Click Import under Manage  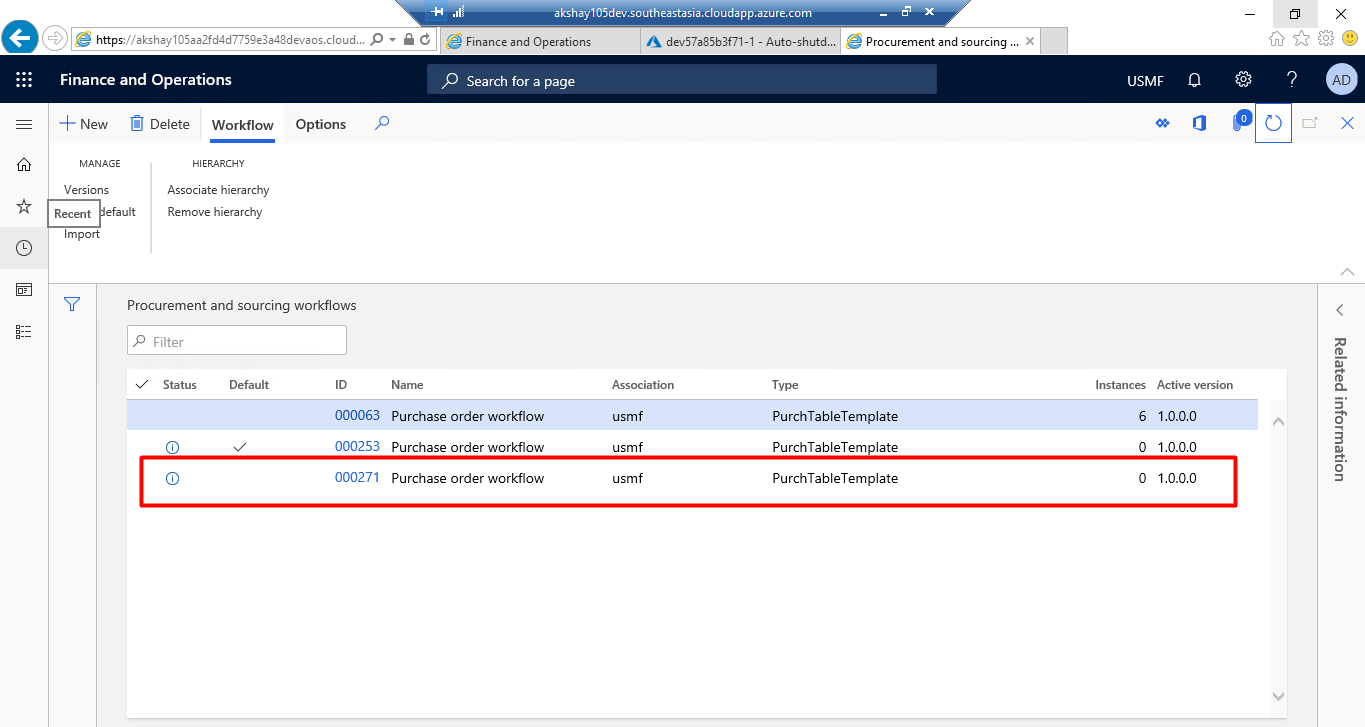(x=82, y=234)
